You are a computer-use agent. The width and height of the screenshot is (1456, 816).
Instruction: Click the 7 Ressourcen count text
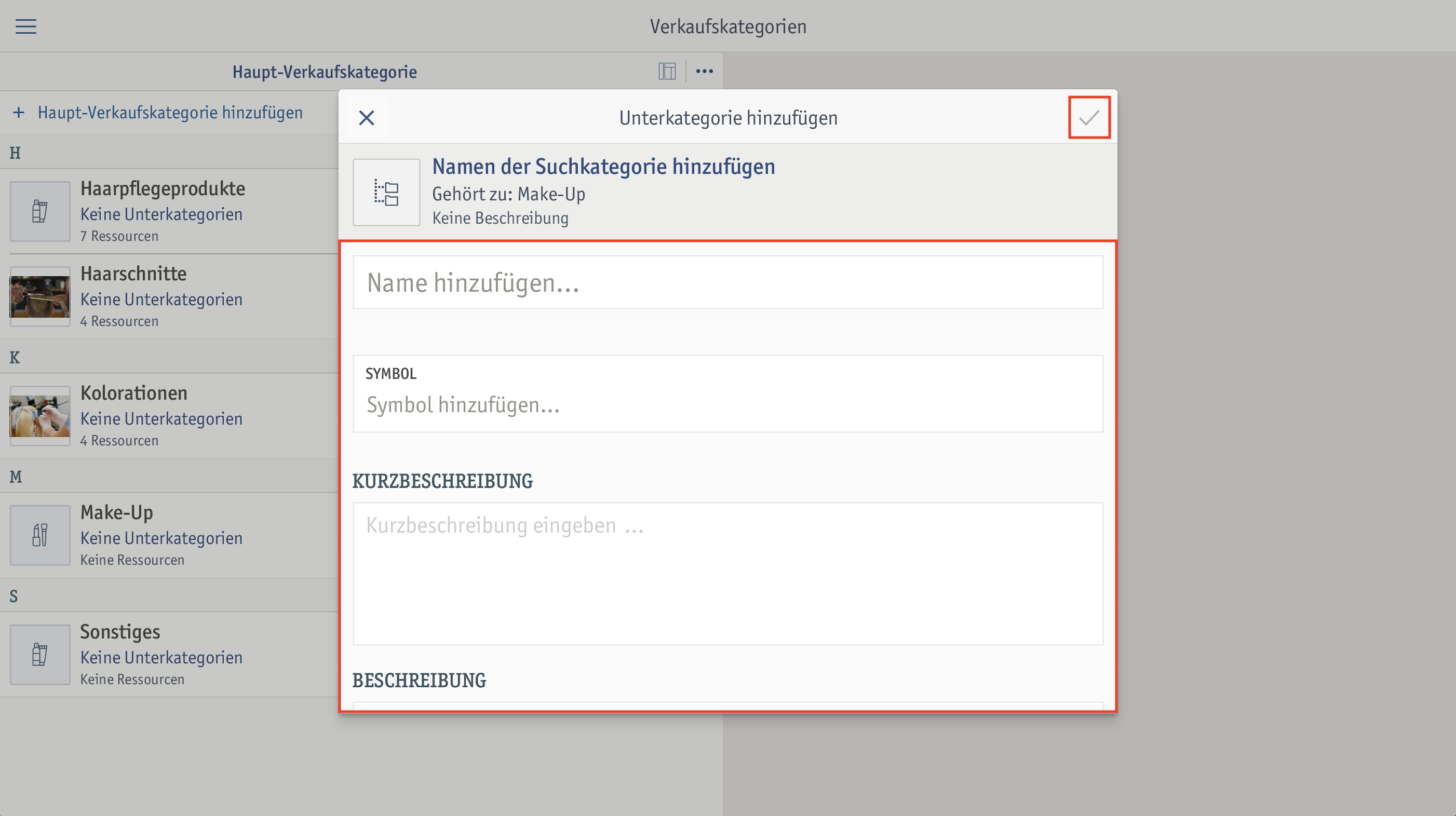click(119, 236)
